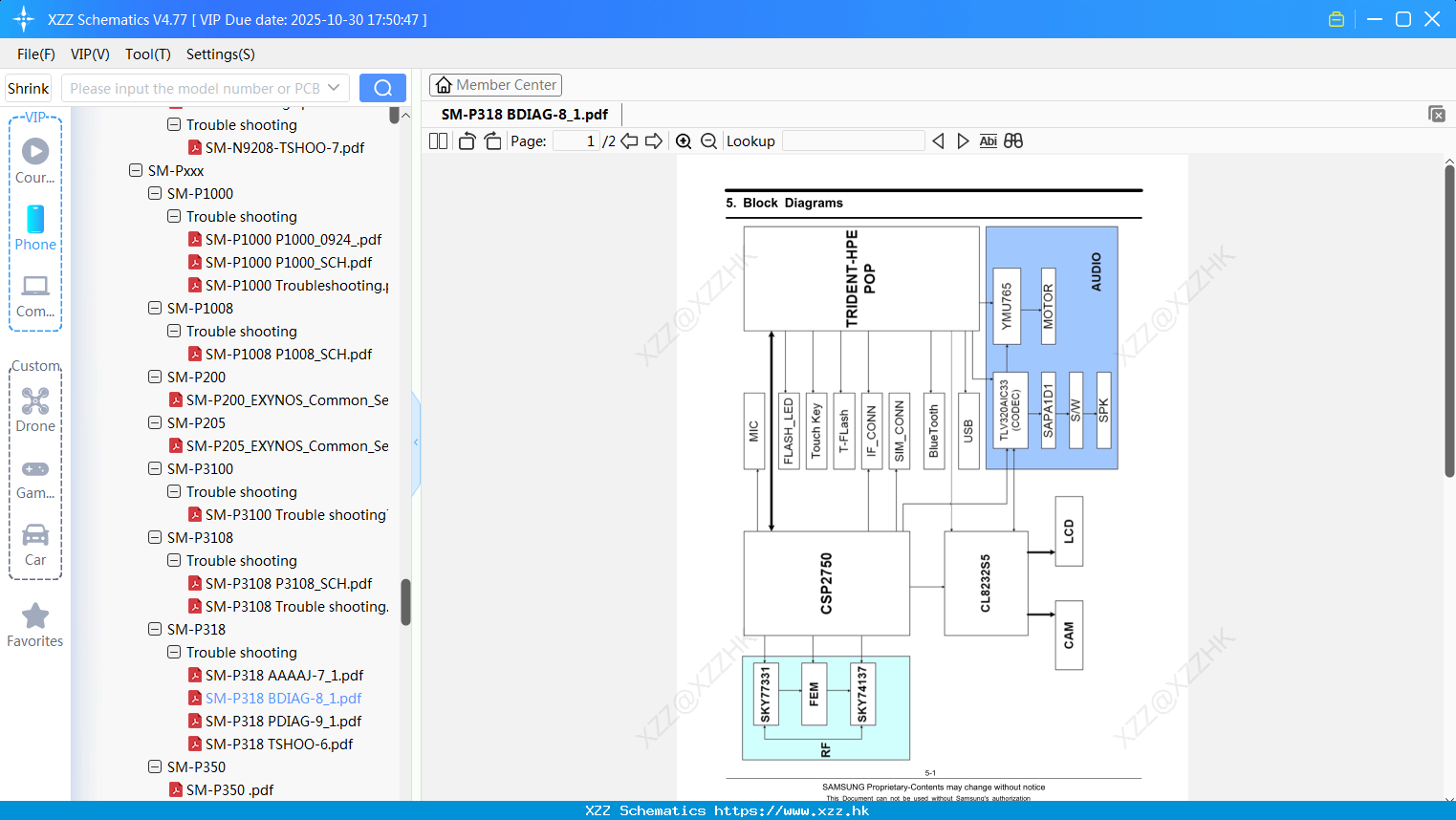
Task: Open SM-P1000 P1000_SCH.pdf file
Action: click(289, 263)
